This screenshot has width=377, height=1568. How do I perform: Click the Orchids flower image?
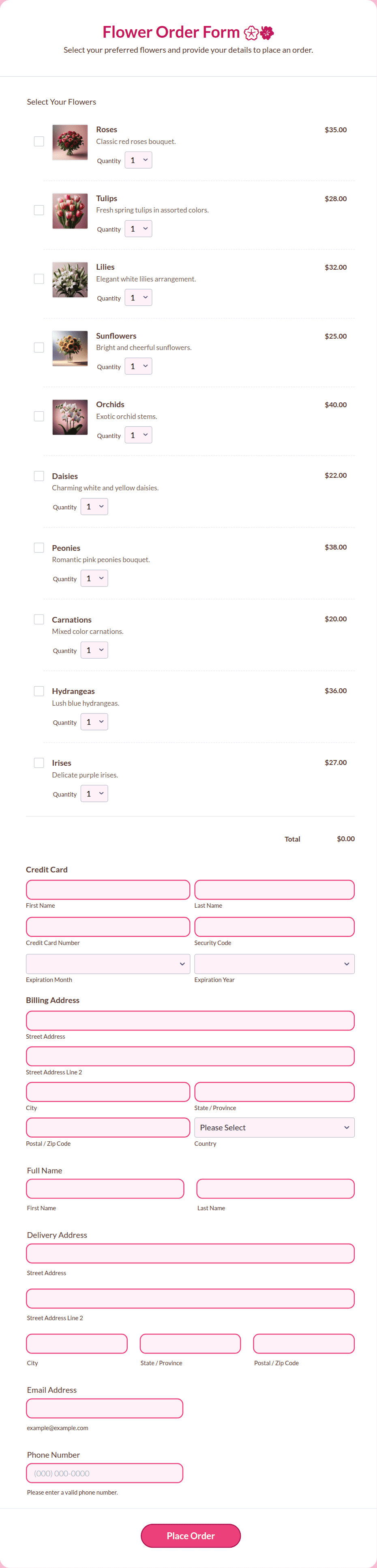click(x=69, y=417)
